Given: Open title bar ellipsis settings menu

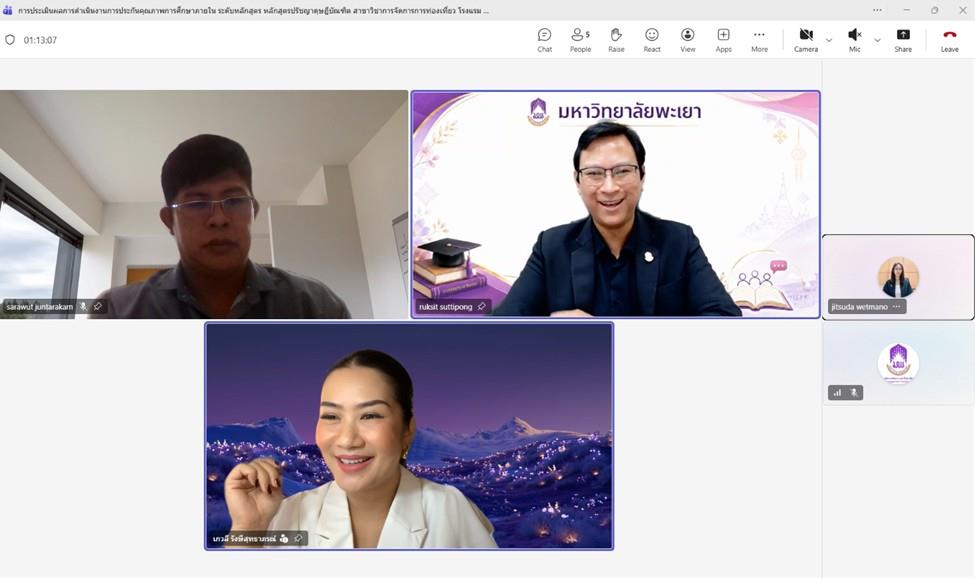Looking at the screenshot, I should pyautogui.click(x=877, y=10).
